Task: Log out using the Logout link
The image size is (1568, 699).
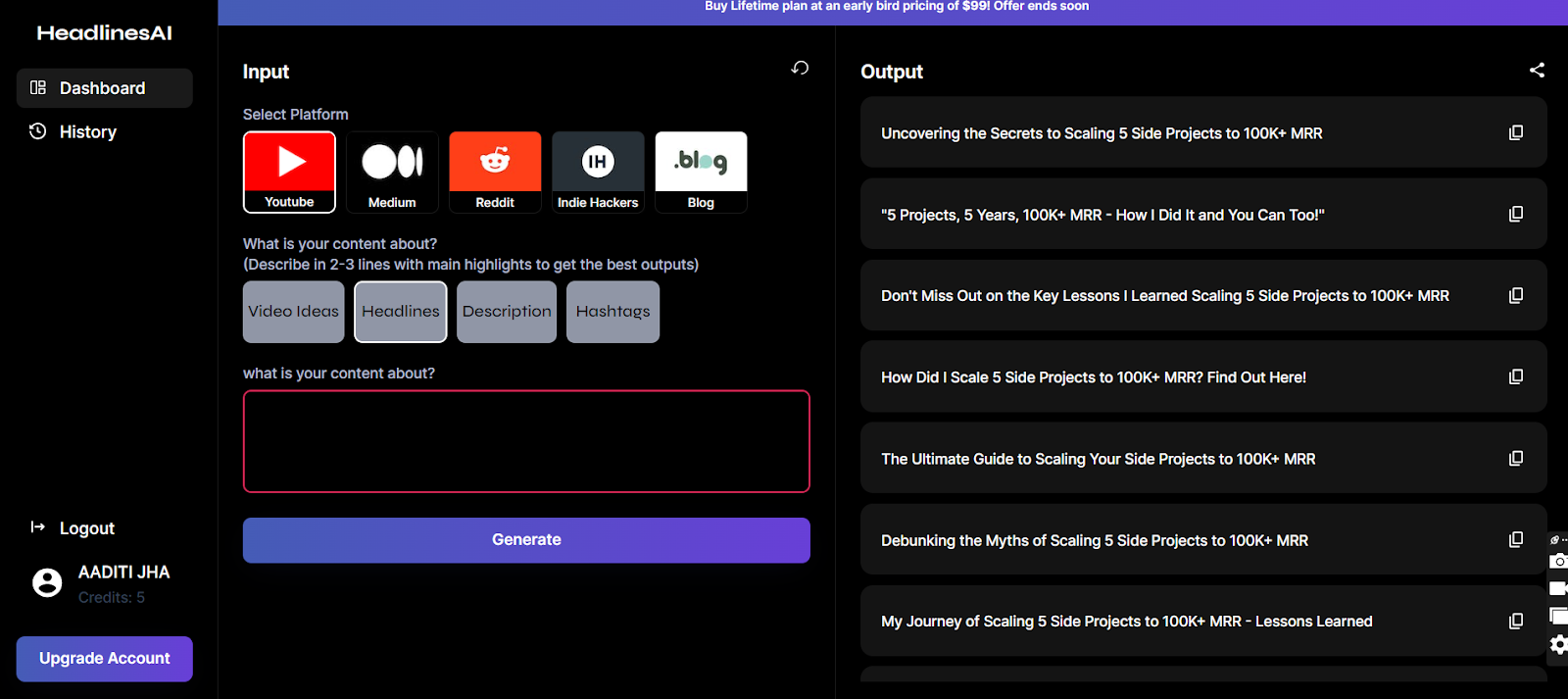Action: pyautogui.click(x=87, y=528)
